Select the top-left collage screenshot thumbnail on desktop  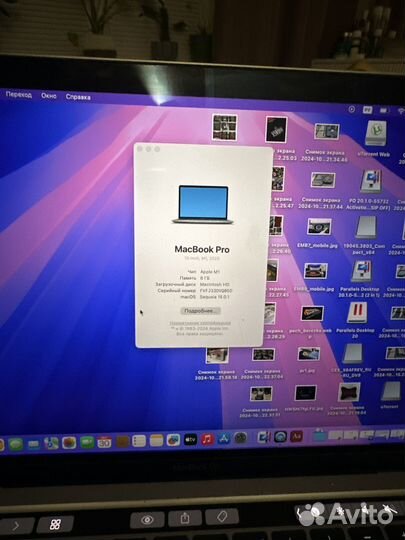(x=225, y=127)
